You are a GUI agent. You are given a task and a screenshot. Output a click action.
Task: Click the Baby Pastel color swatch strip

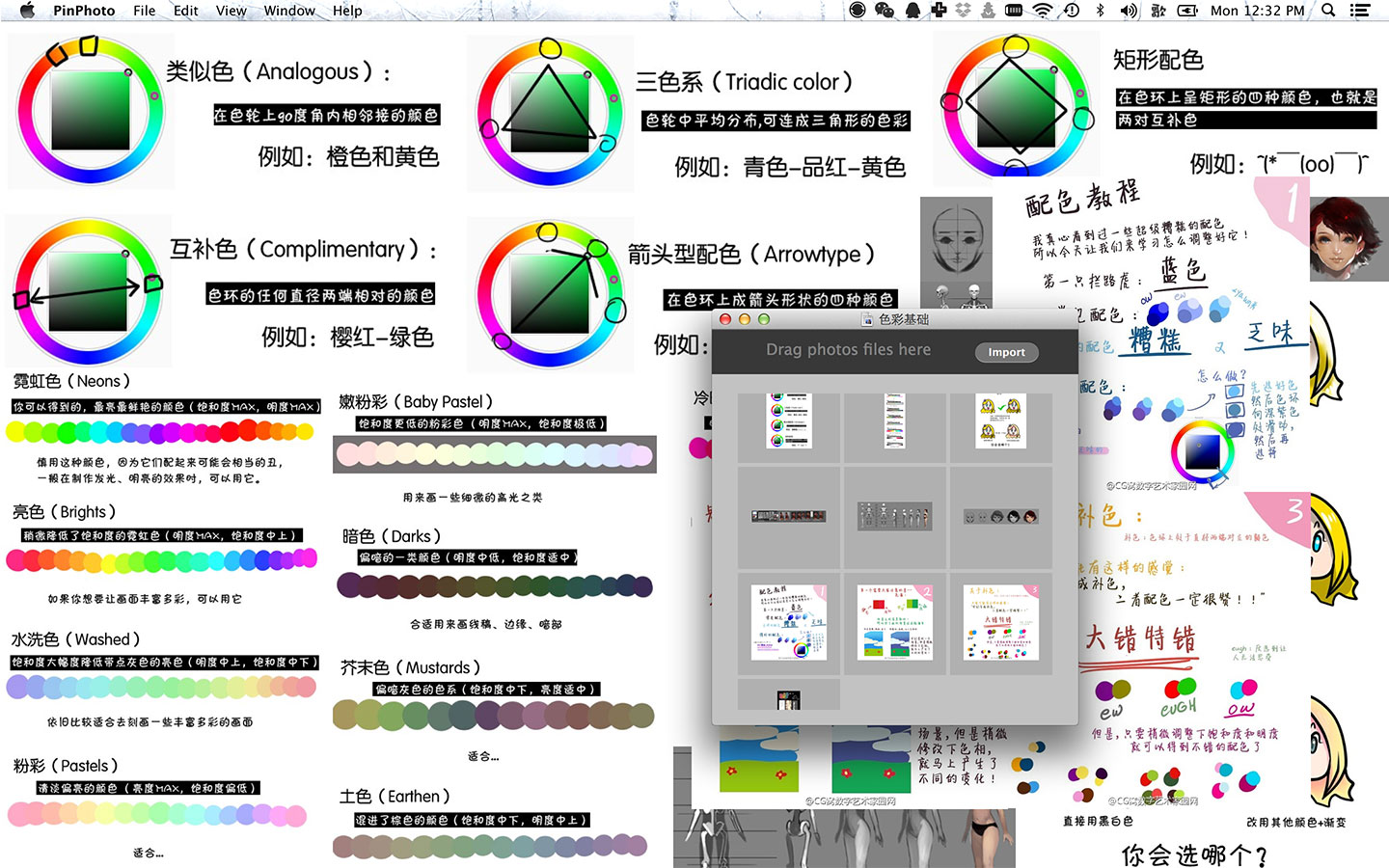[x=495, y=454]
